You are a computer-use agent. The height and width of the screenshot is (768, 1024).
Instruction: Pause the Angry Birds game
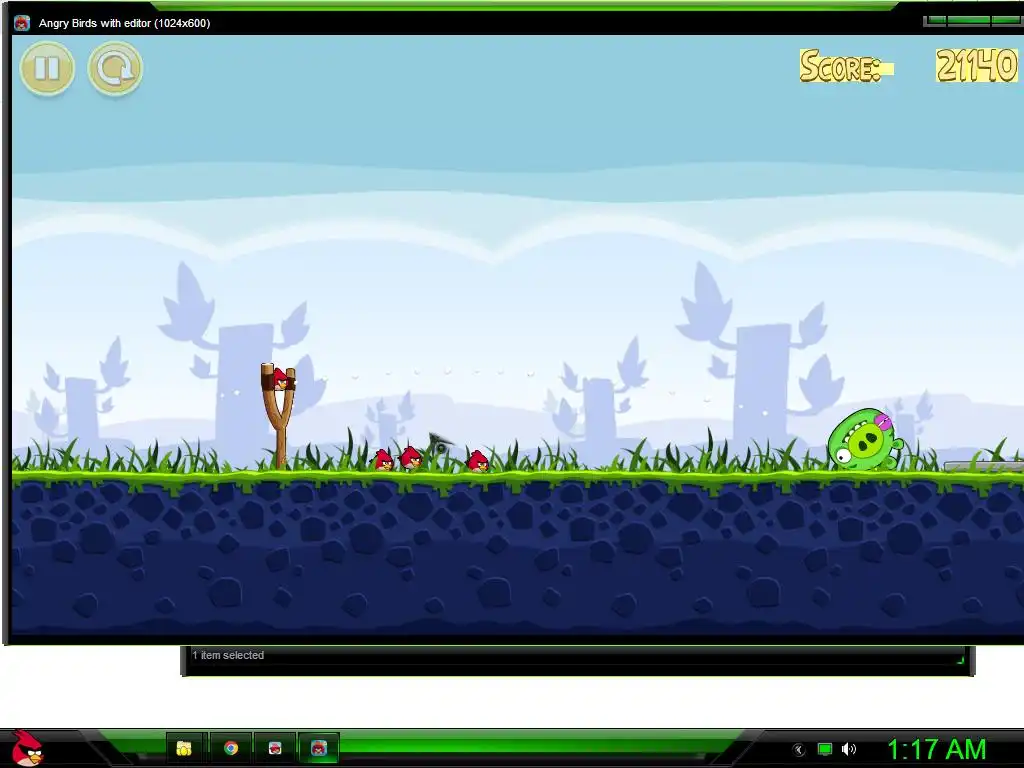tap(48, 68)
